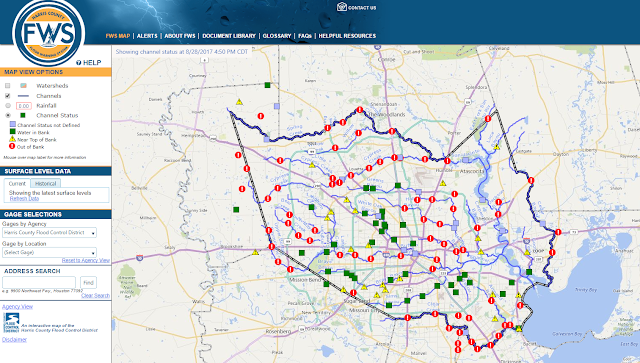This screenshot has width=640, height=363.
Task: Switch to the Current tab
Action: pos(17,183)
